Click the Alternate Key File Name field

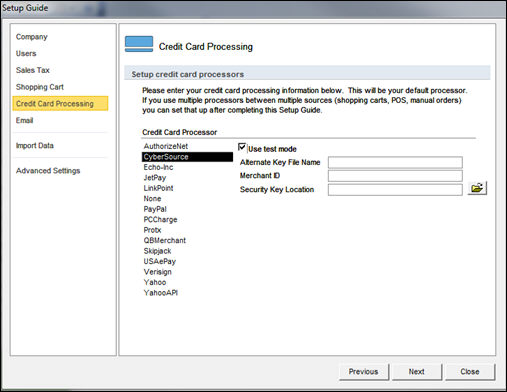point(395,163)
